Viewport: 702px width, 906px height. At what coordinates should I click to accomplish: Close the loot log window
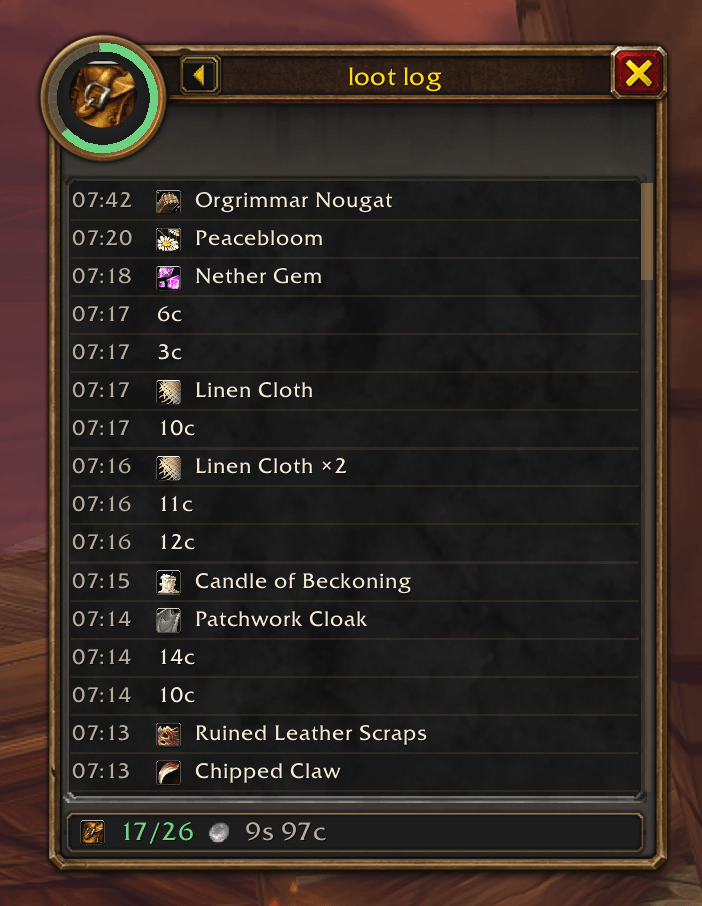click(x=638, y=73)
